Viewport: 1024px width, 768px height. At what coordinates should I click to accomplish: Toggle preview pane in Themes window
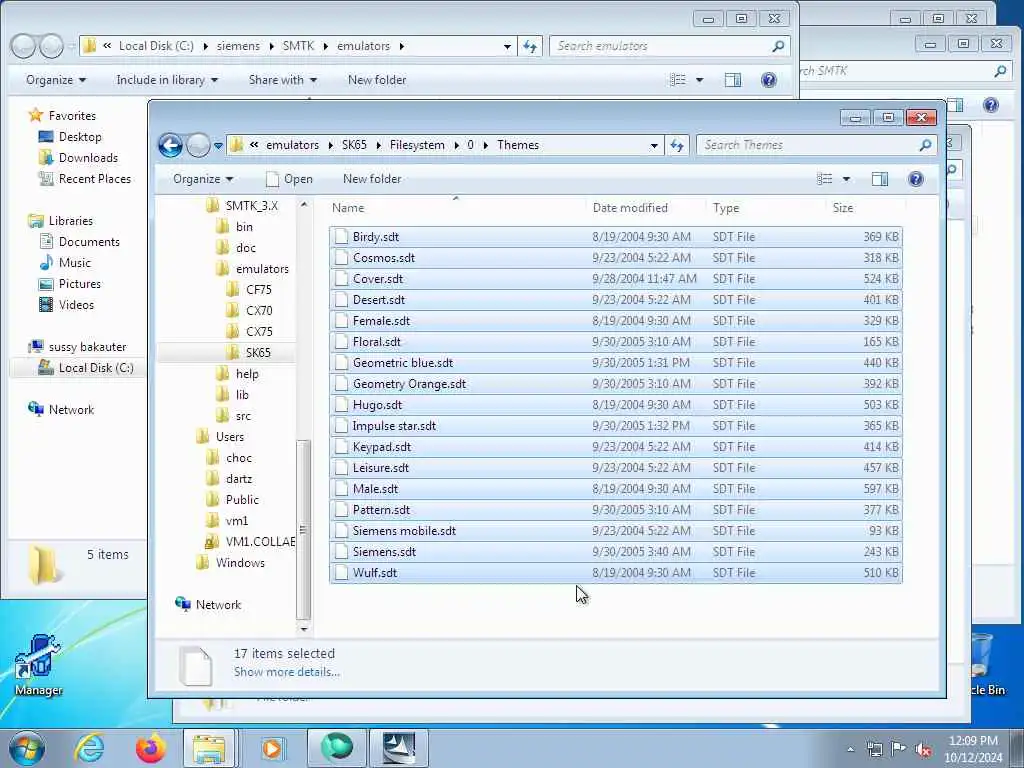click(x=880, y=179)
